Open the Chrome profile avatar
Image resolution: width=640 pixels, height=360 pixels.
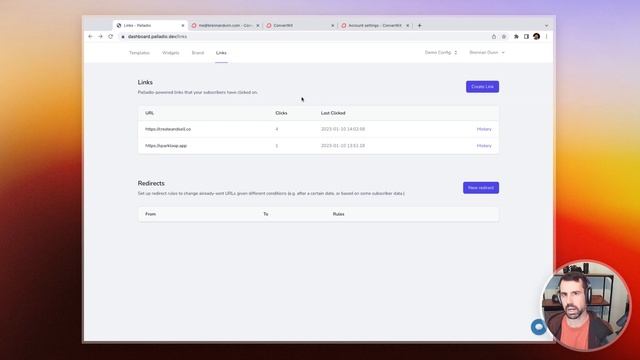pyautogui.click(x=536, y=37)
